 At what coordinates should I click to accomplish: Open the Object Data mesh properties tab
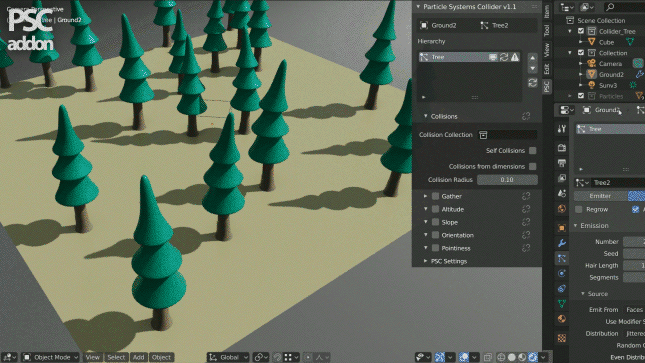pyautogui.click(x=561, y=304)
